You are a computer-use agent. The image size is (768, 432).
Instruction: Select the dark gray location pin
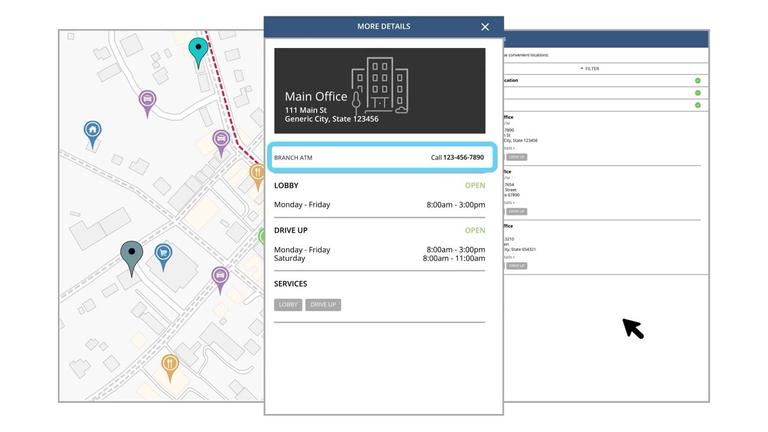point(131,255)
